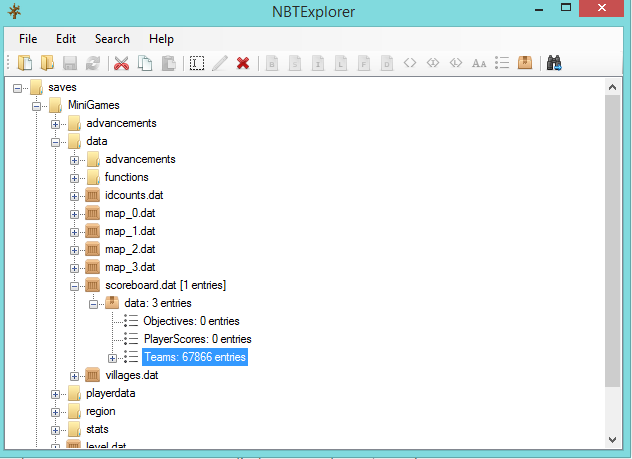This screenshot has height=459, width=632.
Task: Click the Rename tag icon
Action: [x=197, y=63]
